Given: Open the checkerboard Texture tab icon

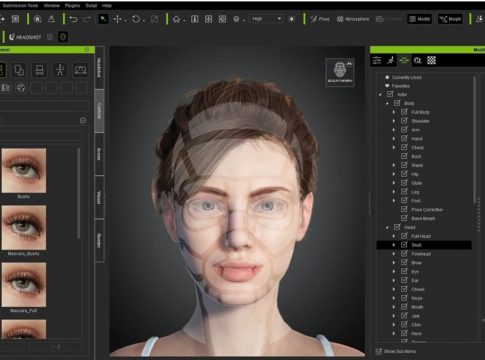Looking at the screenshot, I should pos(432,60).
